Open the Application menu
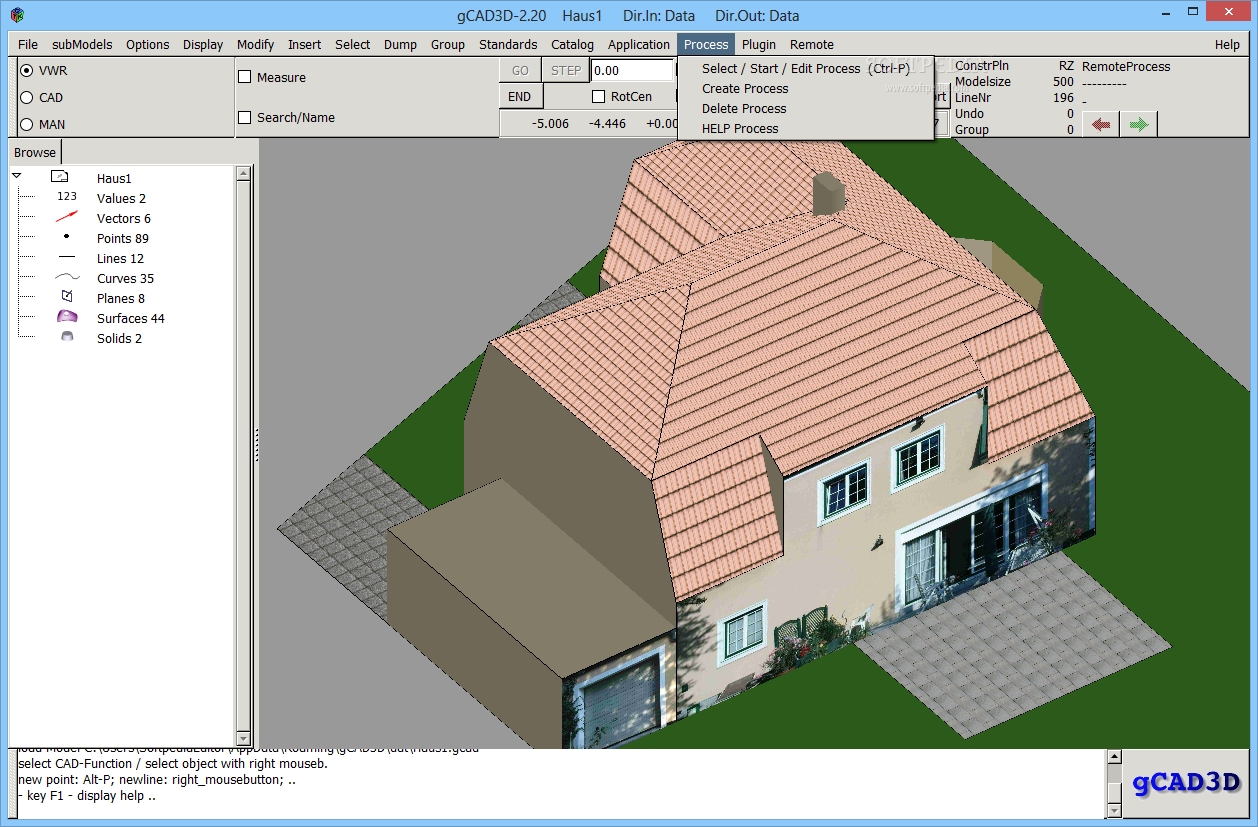Screen dimensions: 1258x827 (x=639, y=44)
